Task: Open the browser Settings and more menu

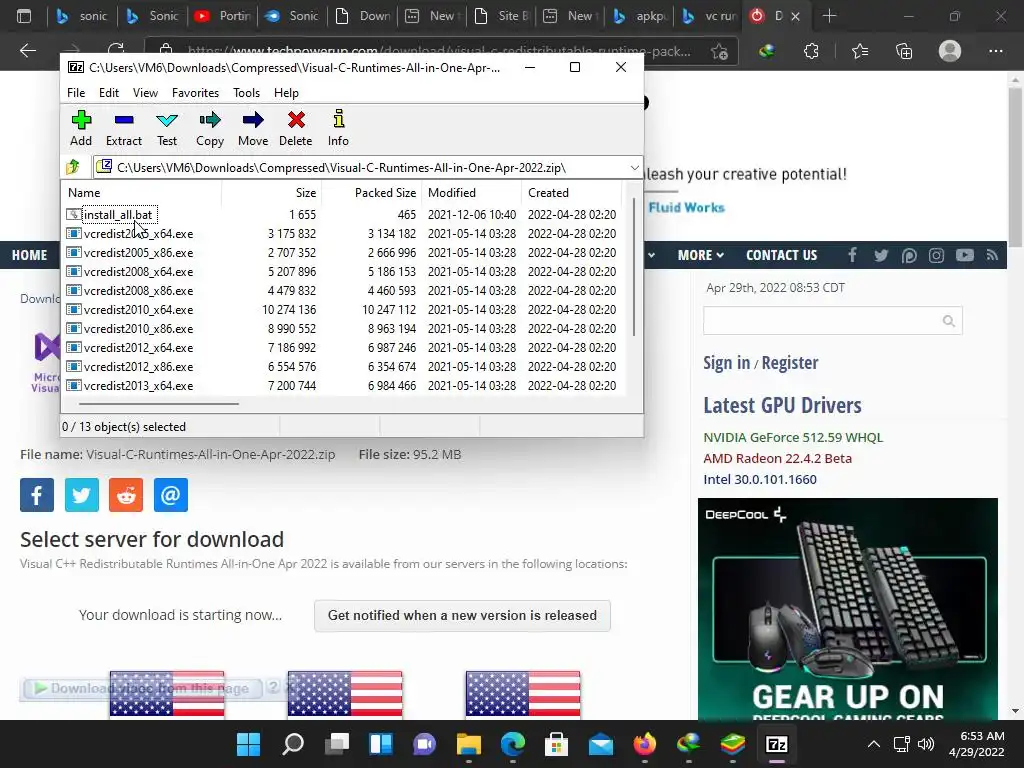Action: tap(995, 51)
